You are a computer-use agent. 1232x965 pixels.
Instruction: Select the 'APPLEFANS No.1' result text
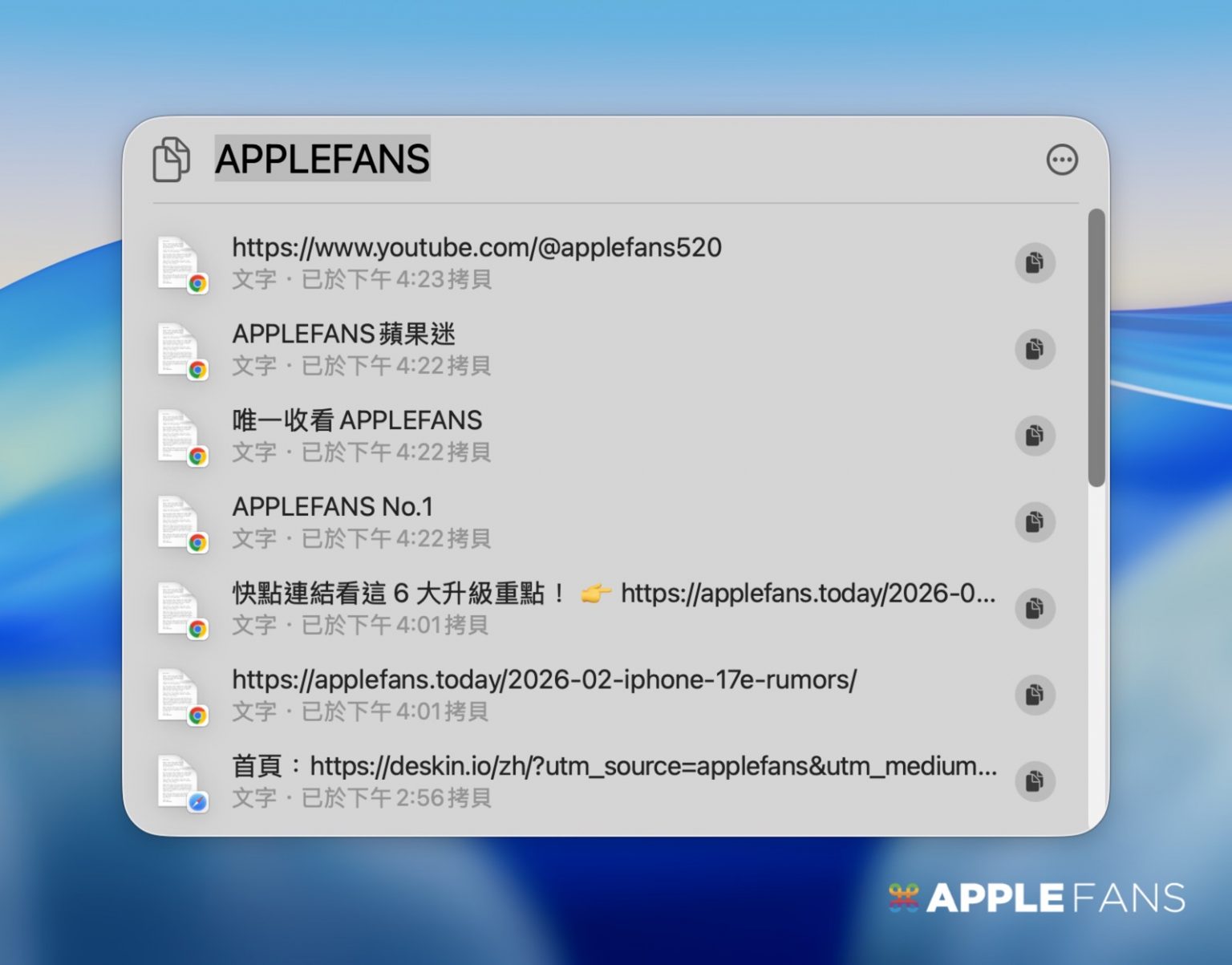click(x=332, y=507)
